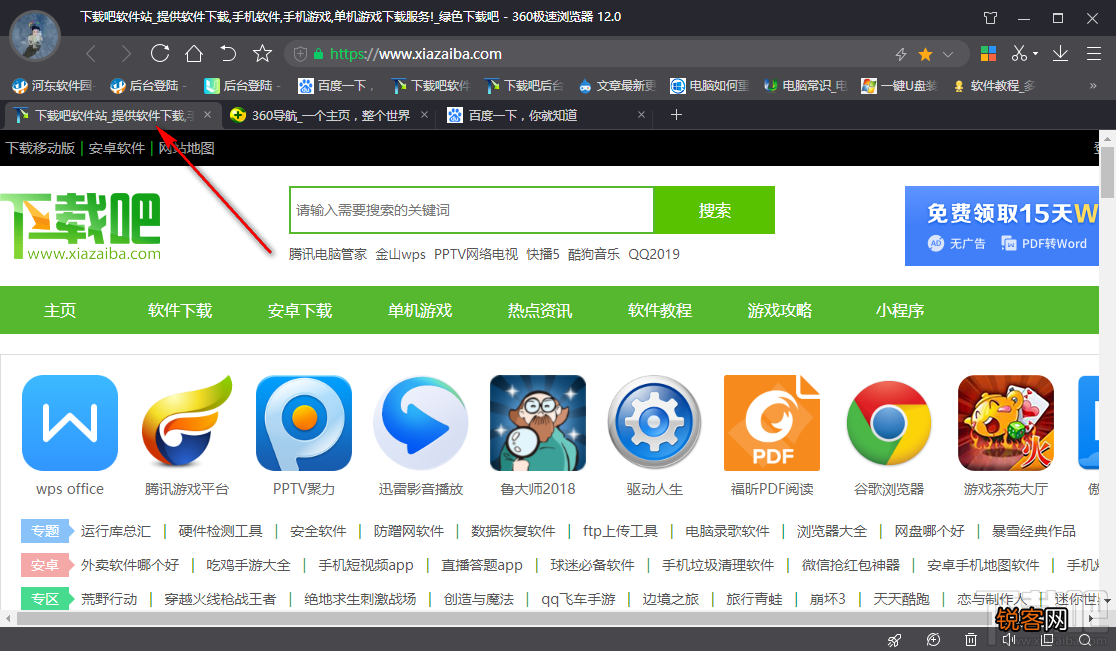This screenshot has height=651, width=1116.
Task: Click the PPTV聚力 app icon
Action: point(304,423)
